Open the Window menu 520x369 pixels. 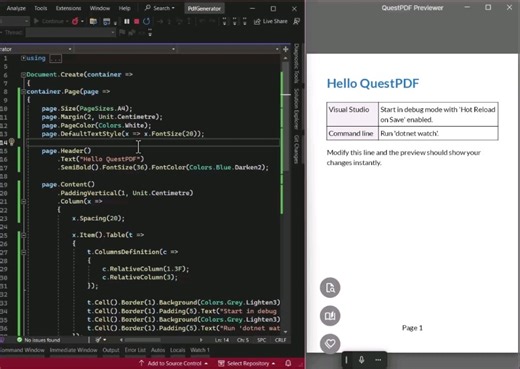[100, 8]
